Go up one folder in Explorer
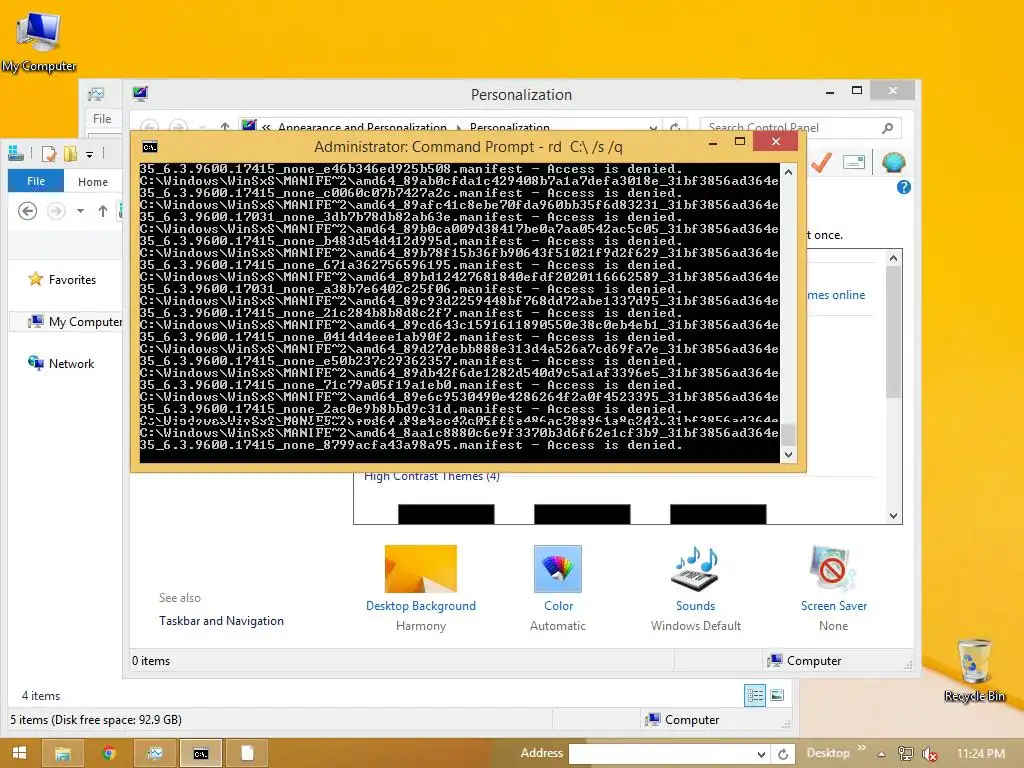Screen dimensions: 1024x768 tap(103, 211)
